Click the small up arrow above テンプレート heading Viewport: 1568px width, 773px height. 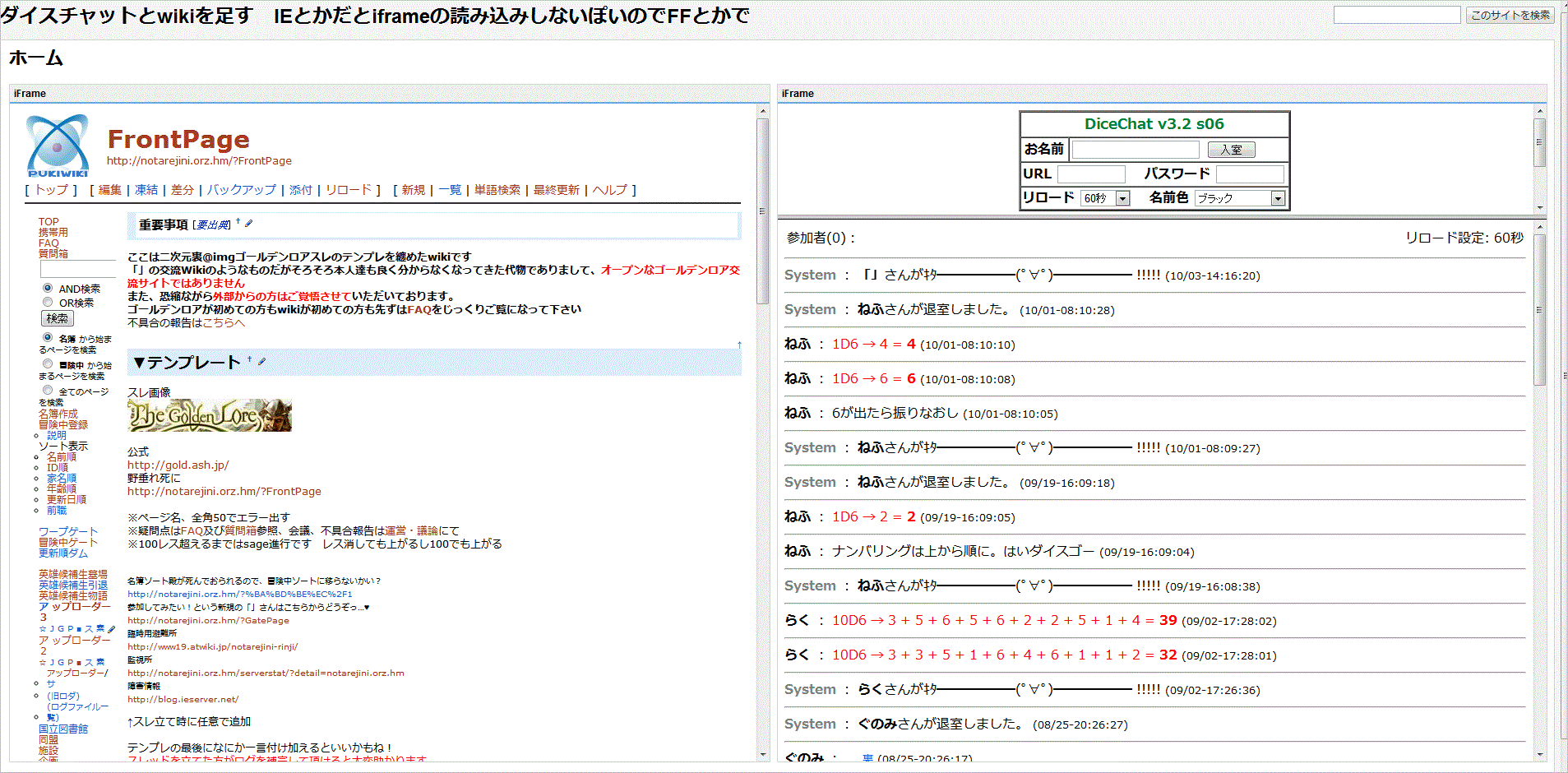pyautogui.click(x=739, y=345)
